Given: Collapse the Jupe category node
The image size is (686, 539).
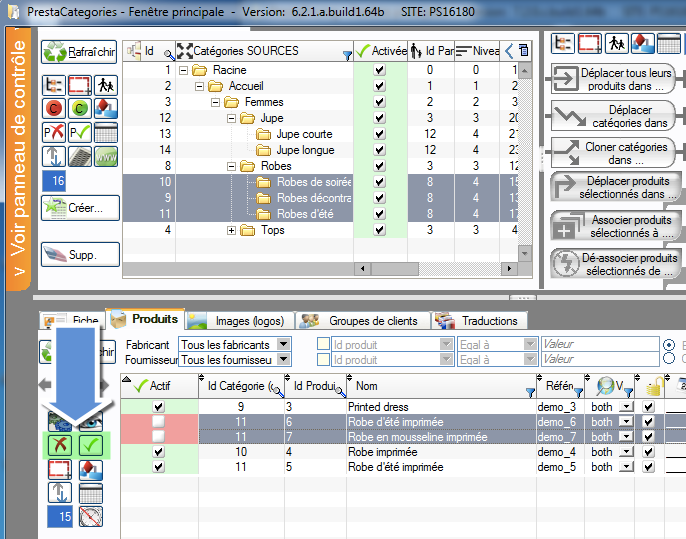Looking at the screenshot, I should pyautogui.click(x=232, y=118).
